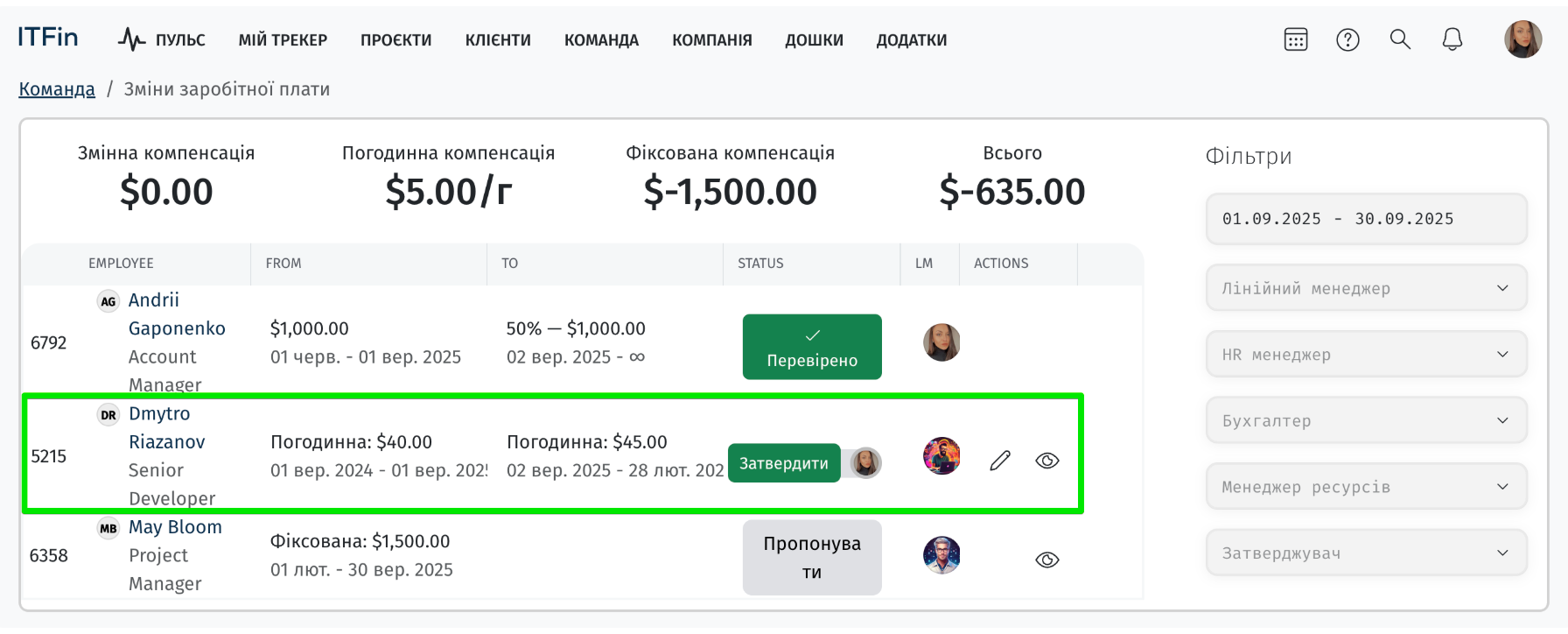
Task: Open the Бухгалтер filter dropdown
Action: pyautogui.click(x=1367, y=421)
